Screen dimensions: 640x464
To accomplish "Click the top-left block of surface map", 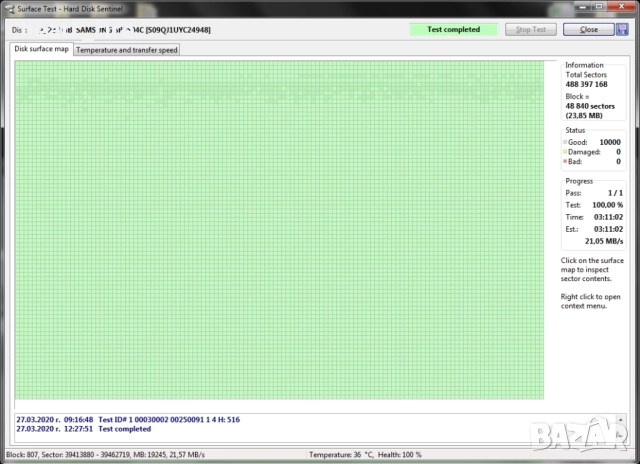I will tap(18, 65).
